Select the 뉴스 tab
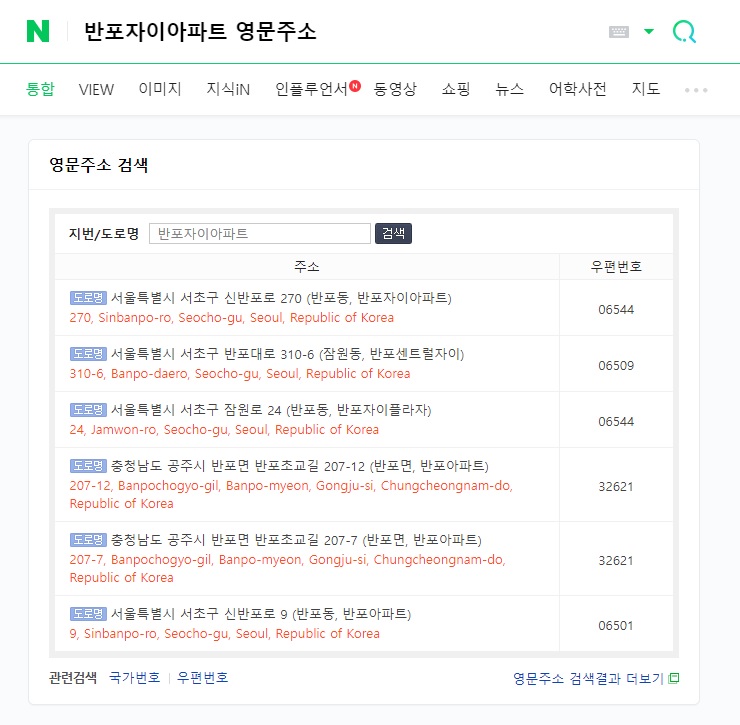740x725 pixels. pos(510,89)
